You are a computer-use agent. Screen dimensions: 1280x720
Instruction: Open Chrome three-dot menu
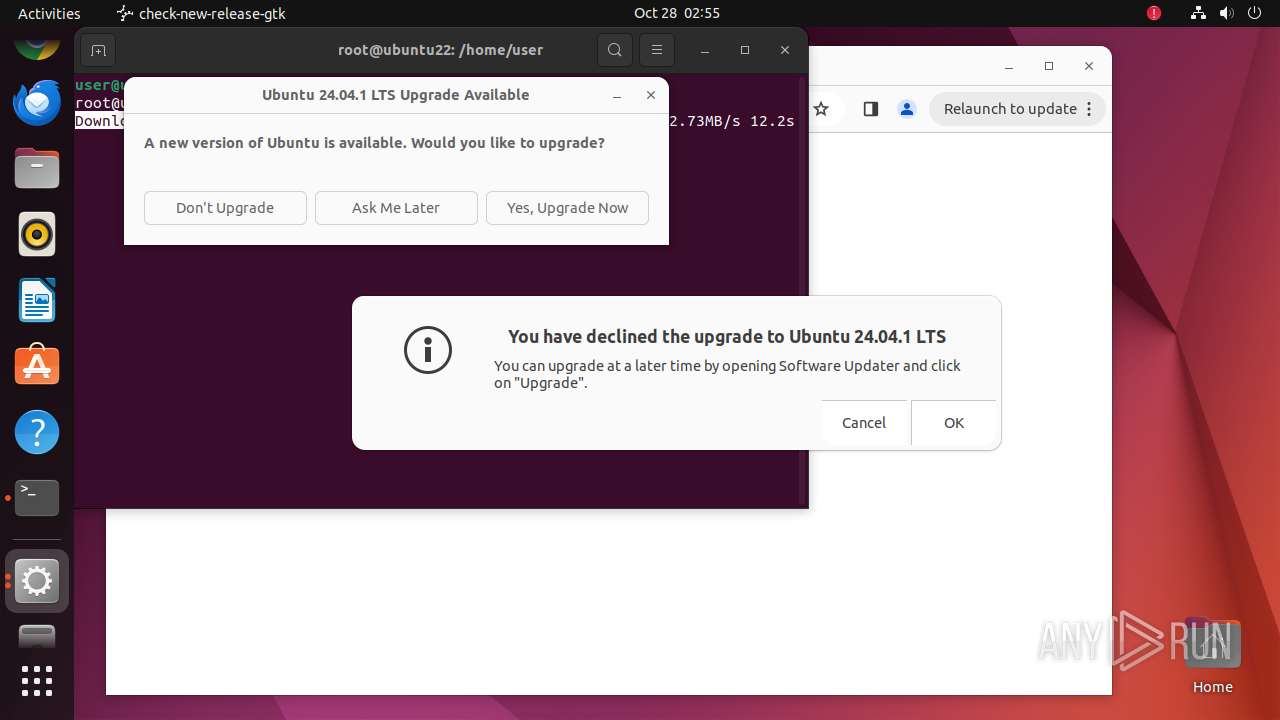(1090, 109)
